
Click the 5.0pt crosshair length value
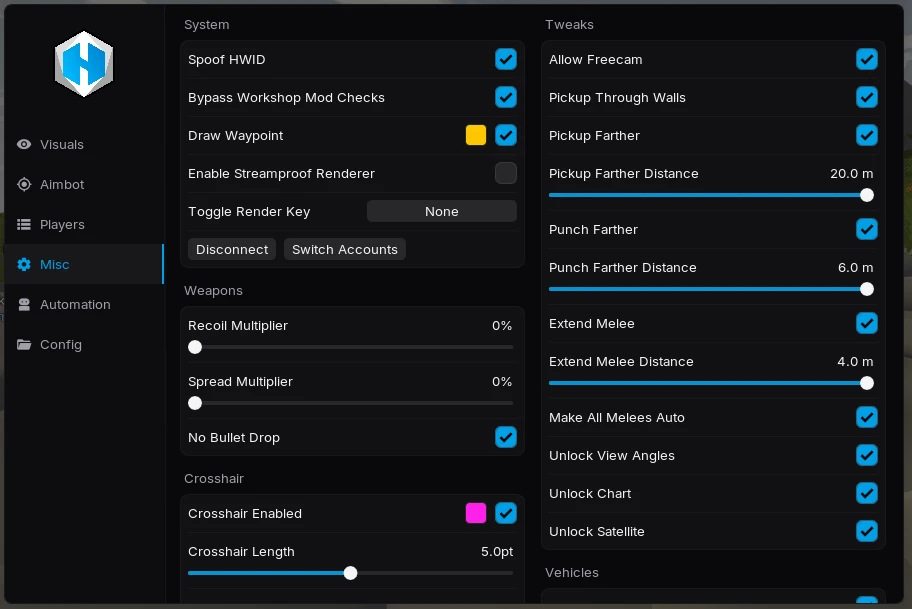(x=497, y=551)
